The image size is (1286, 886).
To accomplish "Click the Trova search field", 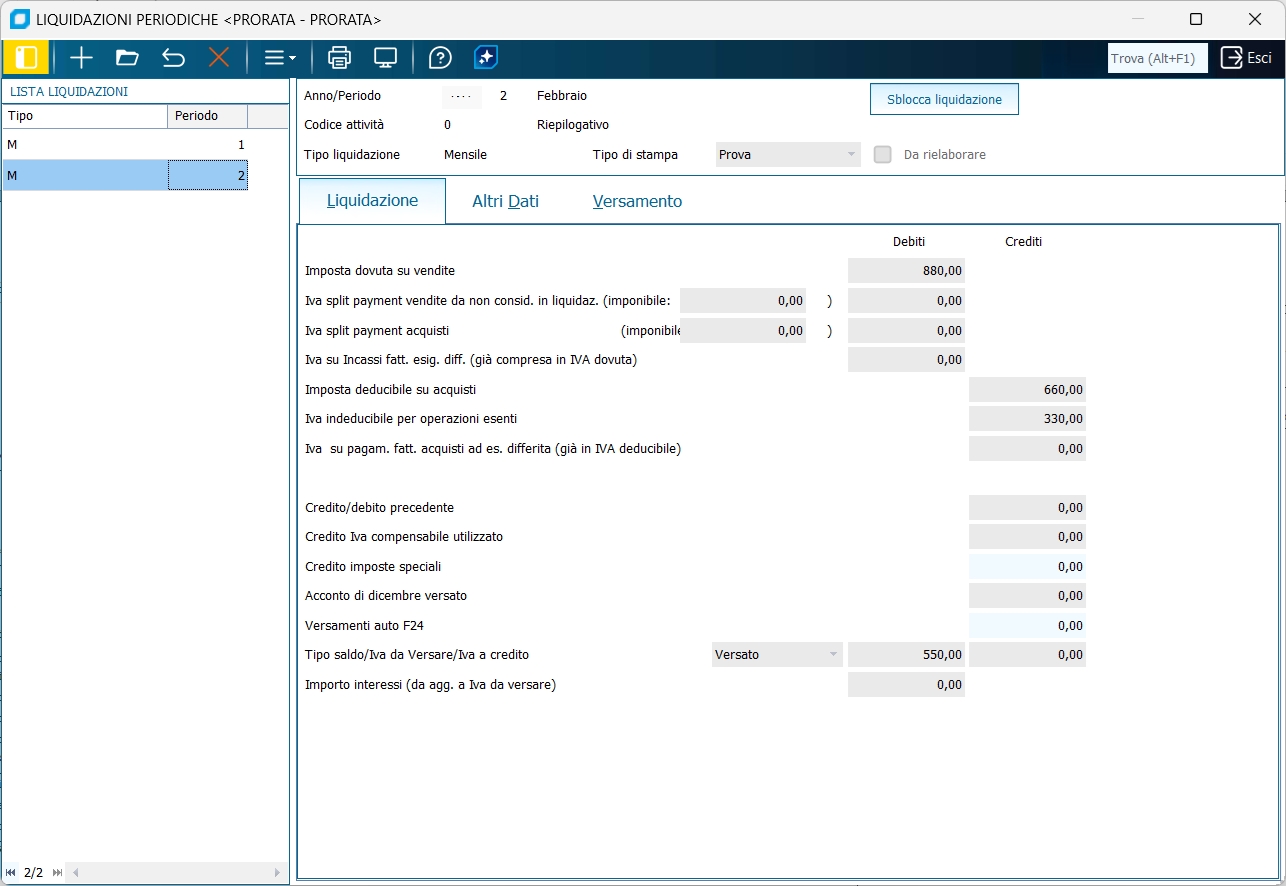I will (x=1157, y=58).
